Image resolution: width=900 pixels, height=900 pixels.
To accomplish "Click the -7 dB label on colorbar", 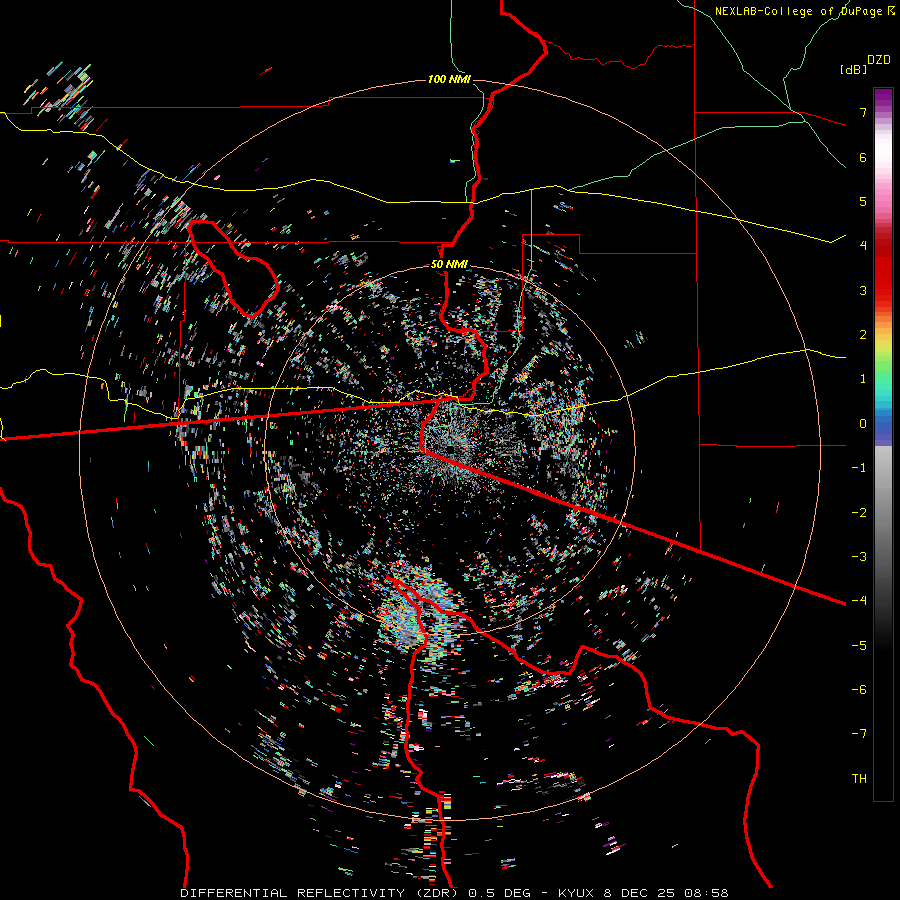I will click(859, 734).
